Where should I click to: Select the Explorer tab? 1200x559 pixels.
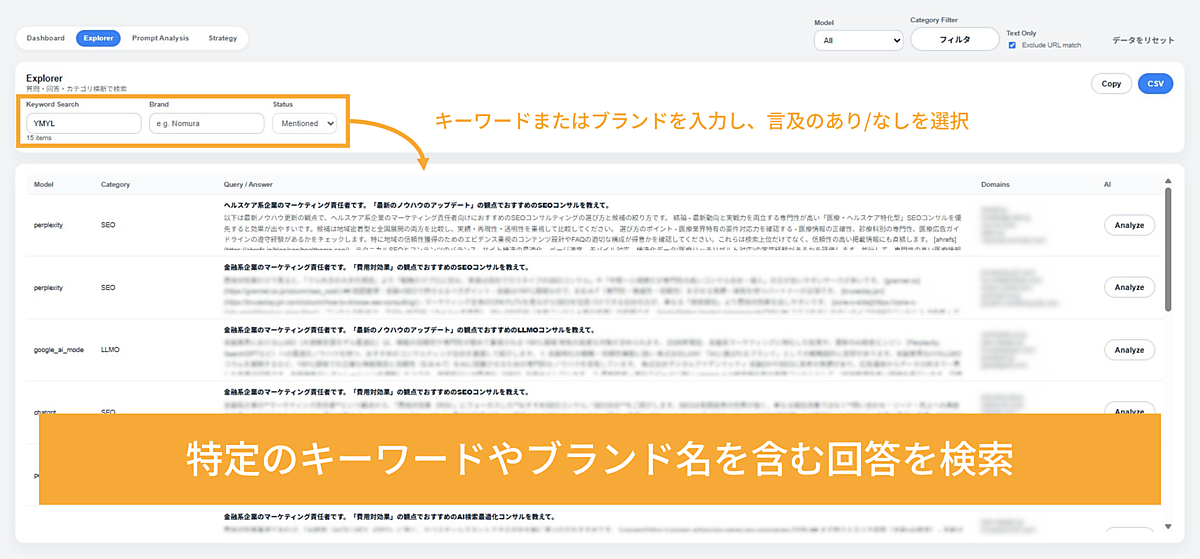pos(98,38)
